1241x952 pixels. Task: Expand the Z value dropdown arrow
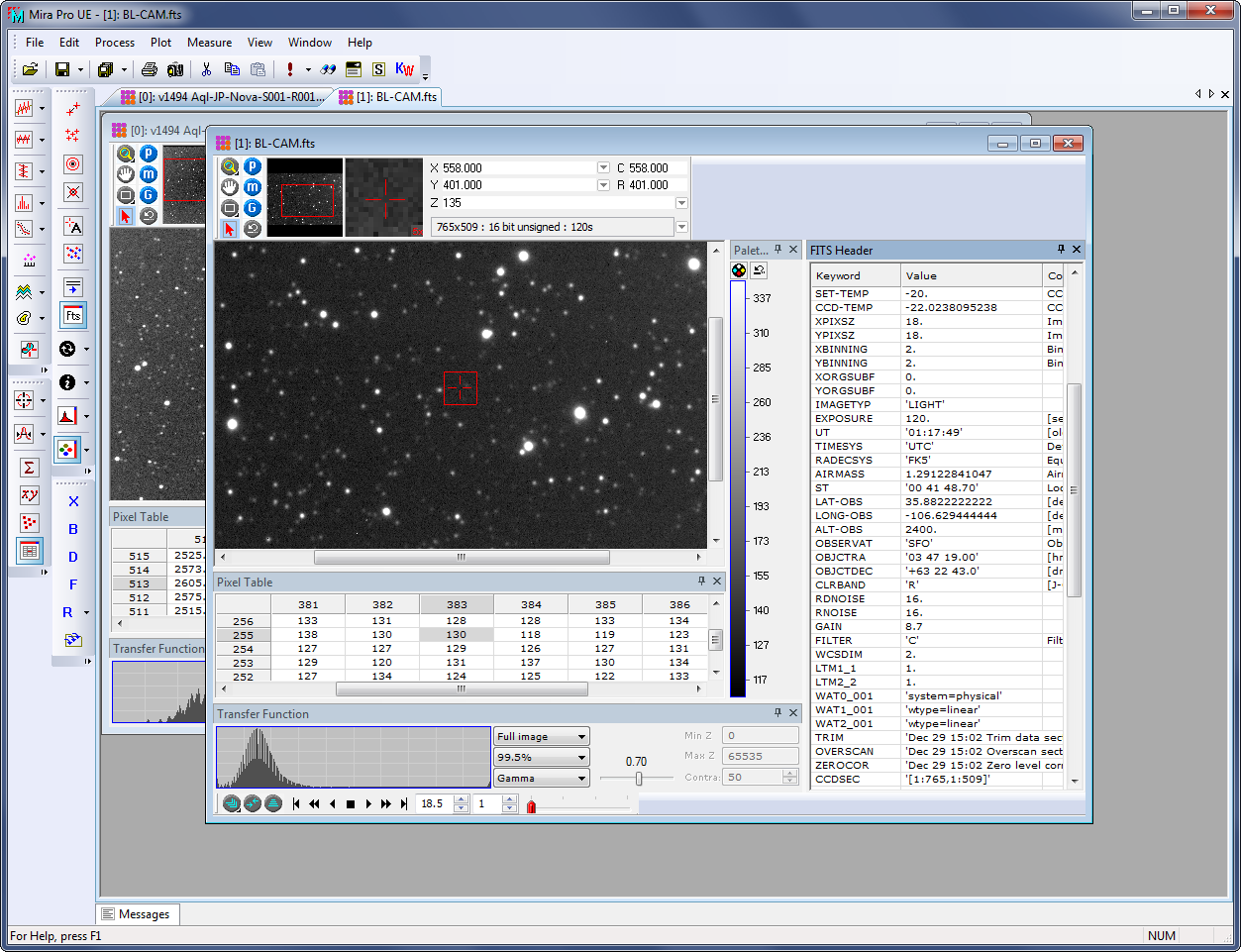pos(681,202)
